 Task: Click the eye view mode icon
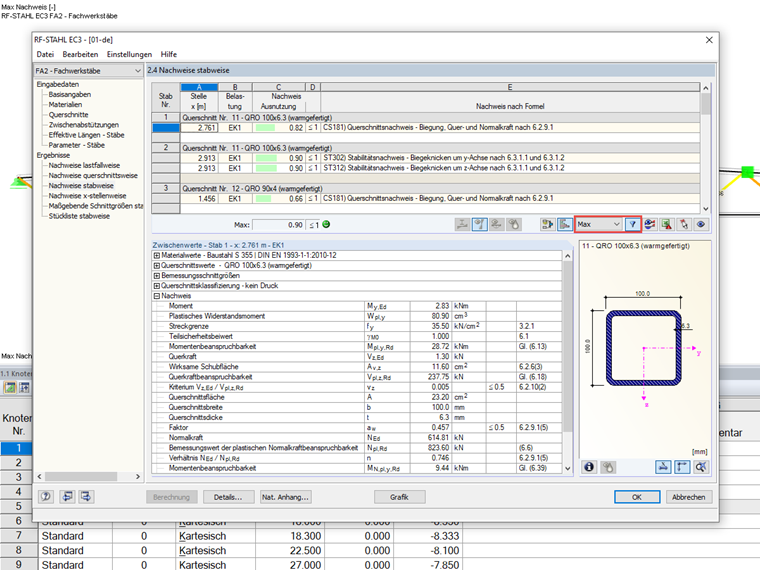tap(701, 224)
